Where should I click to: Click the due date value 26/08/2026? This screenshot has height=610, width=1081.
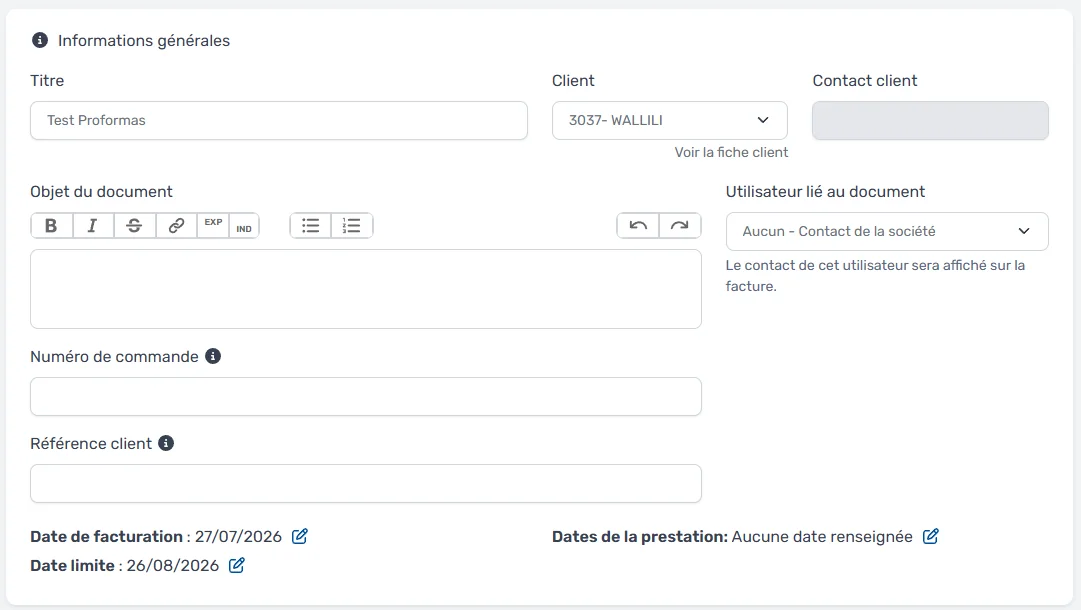tap(172, 565)
